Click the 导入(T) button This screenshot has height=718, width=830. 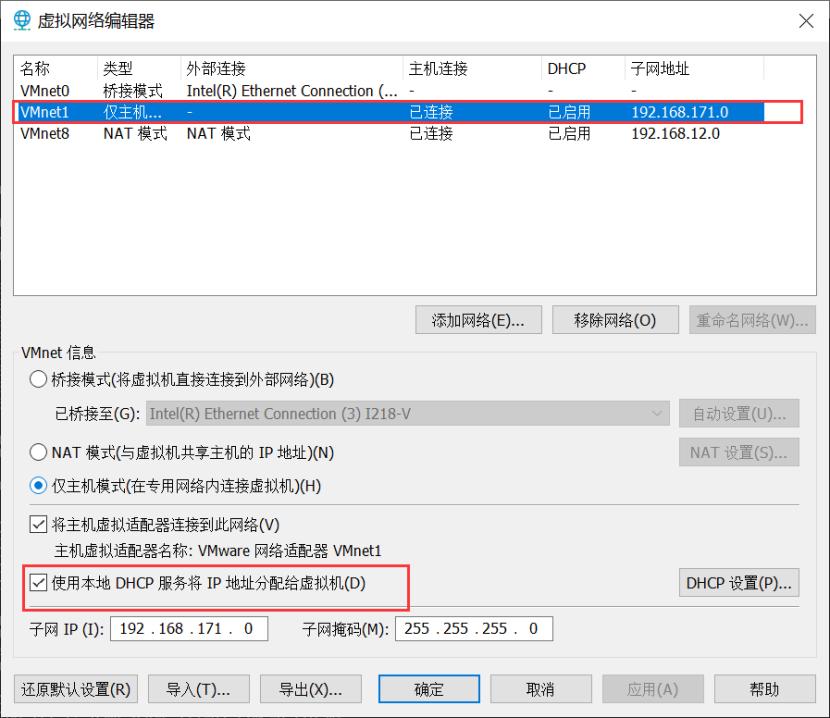coord(198,689)
